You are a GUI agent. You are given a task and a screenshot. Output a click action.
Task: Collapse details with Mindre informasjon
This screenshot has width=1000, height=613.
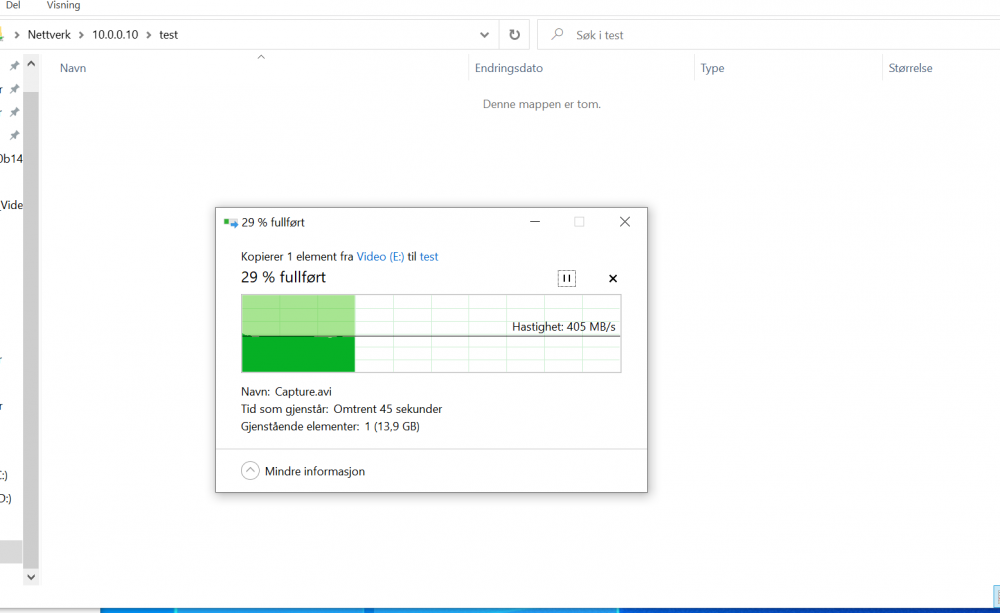click(x=303, y=471)
